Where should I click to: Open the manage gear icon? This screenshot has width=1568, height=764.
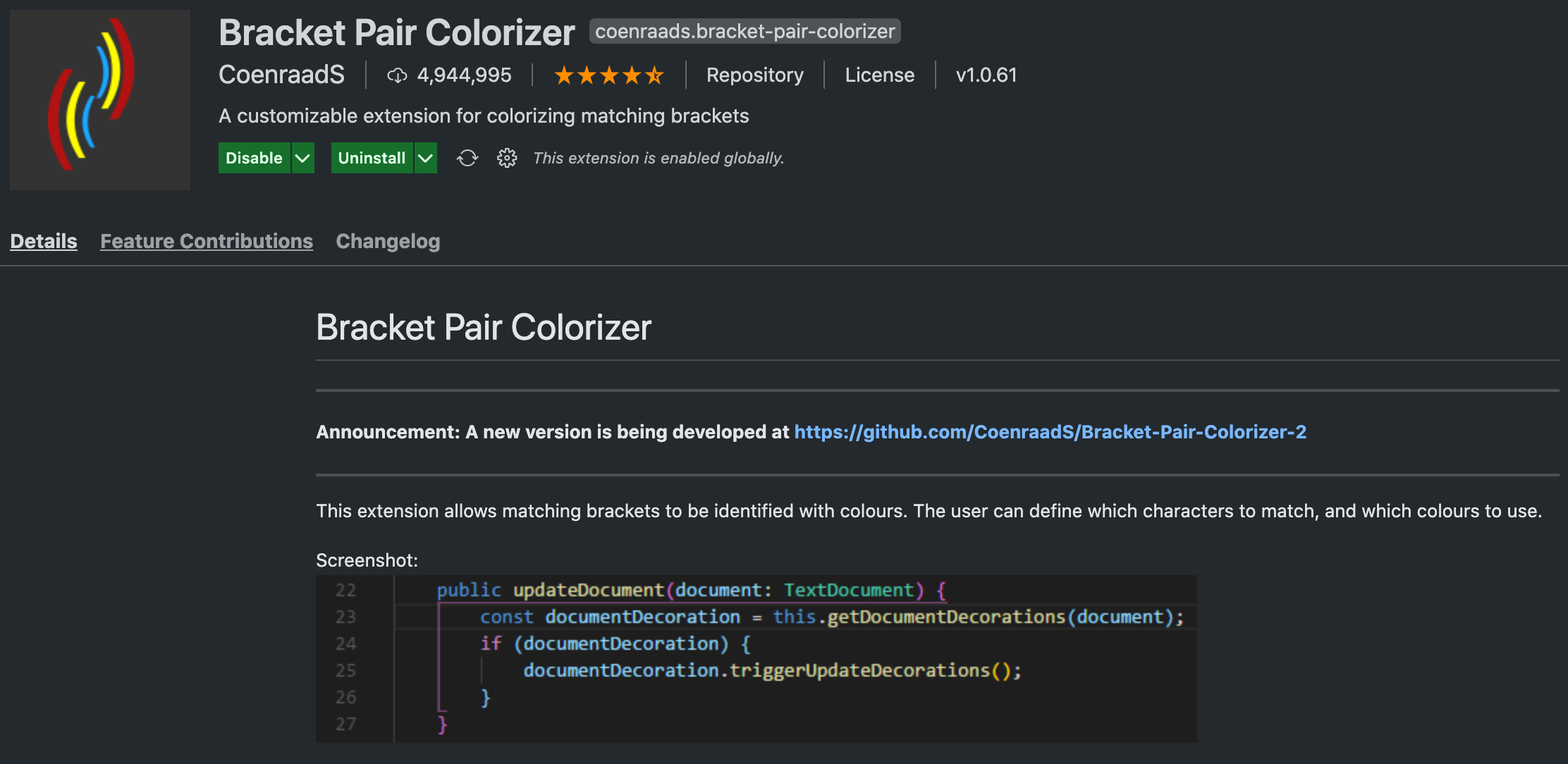click(x=507, y=158)
